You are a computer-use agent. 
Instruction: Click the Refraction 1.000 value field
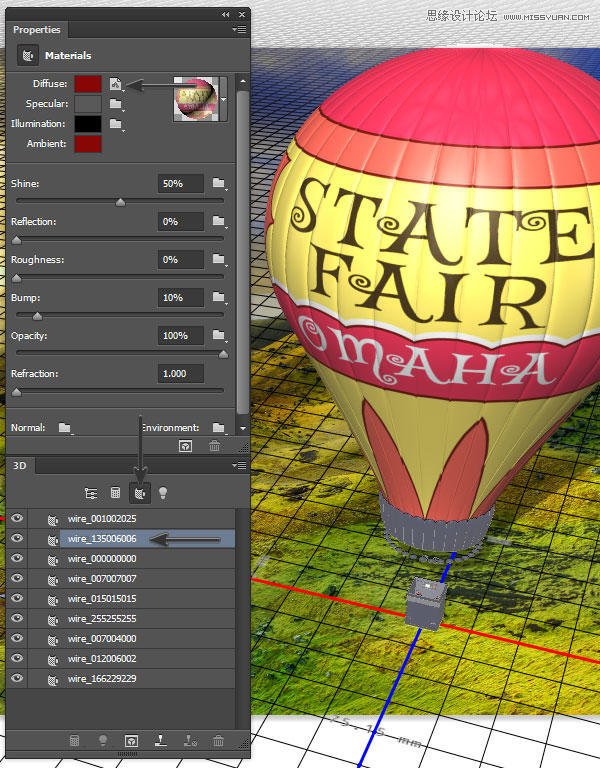[x=181, y=374]
